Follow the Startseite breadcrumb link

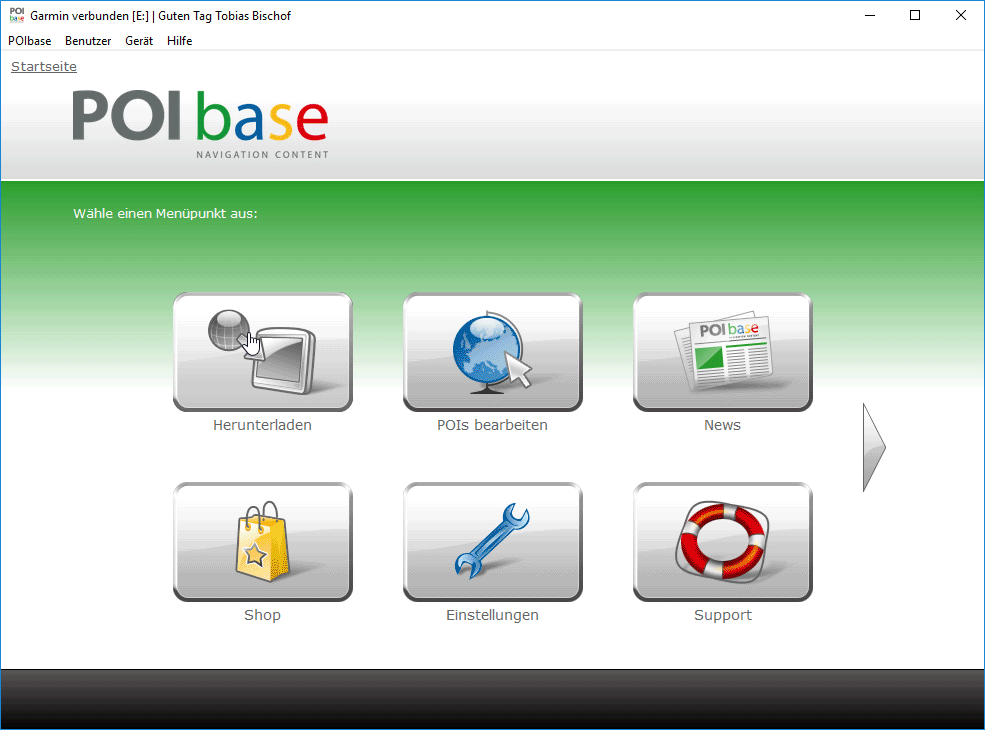tap(44, 67)
